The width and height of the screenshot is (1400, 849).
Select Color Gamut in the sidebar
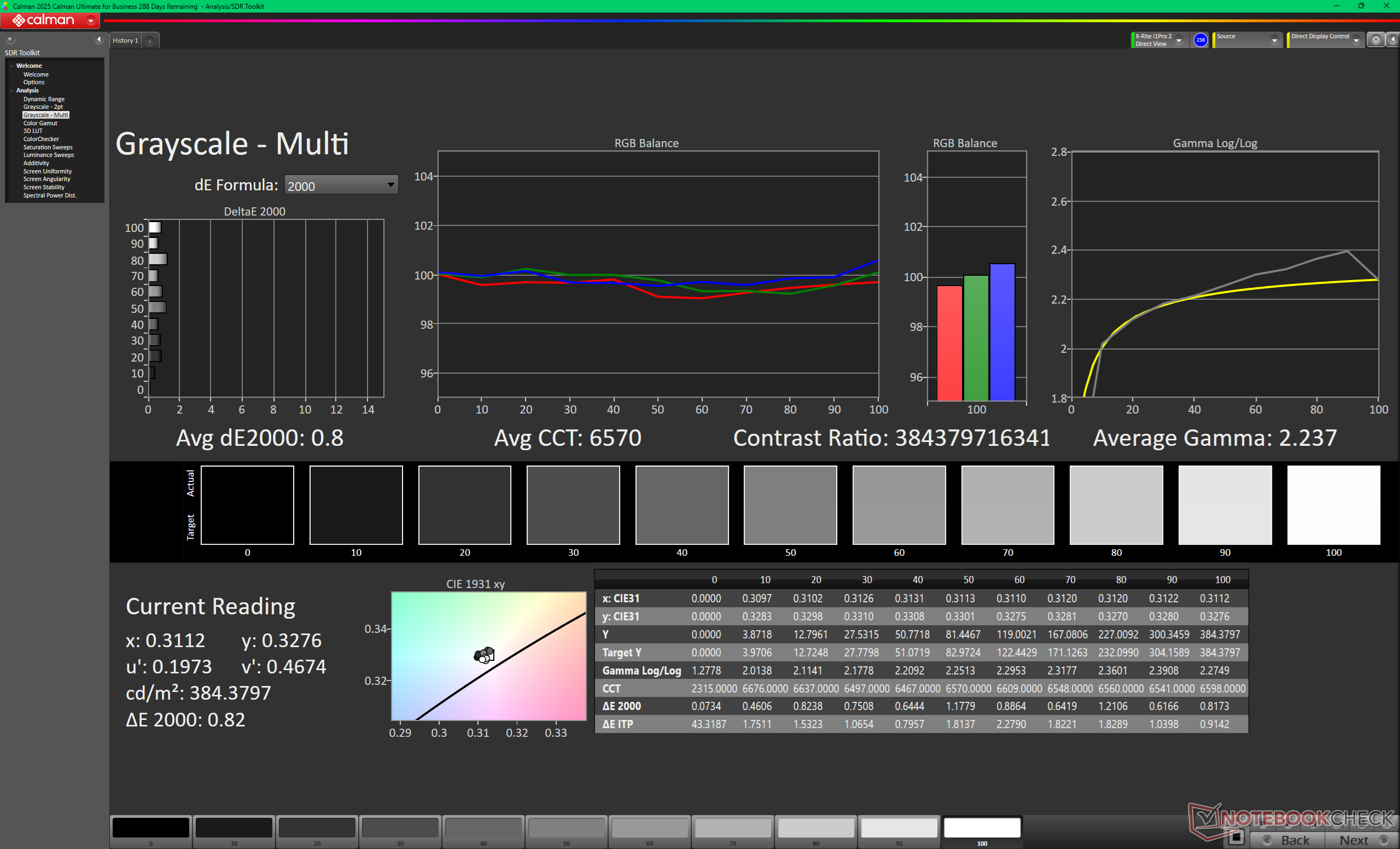click(x=40, y=123)
